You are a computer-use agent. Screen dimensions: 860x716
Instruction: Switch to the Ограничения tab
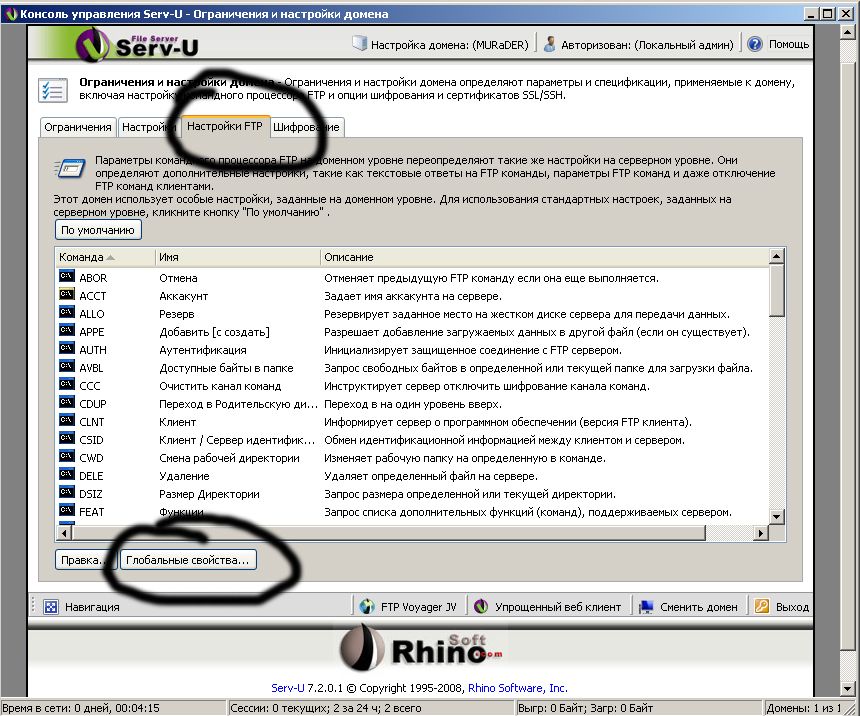77,128
